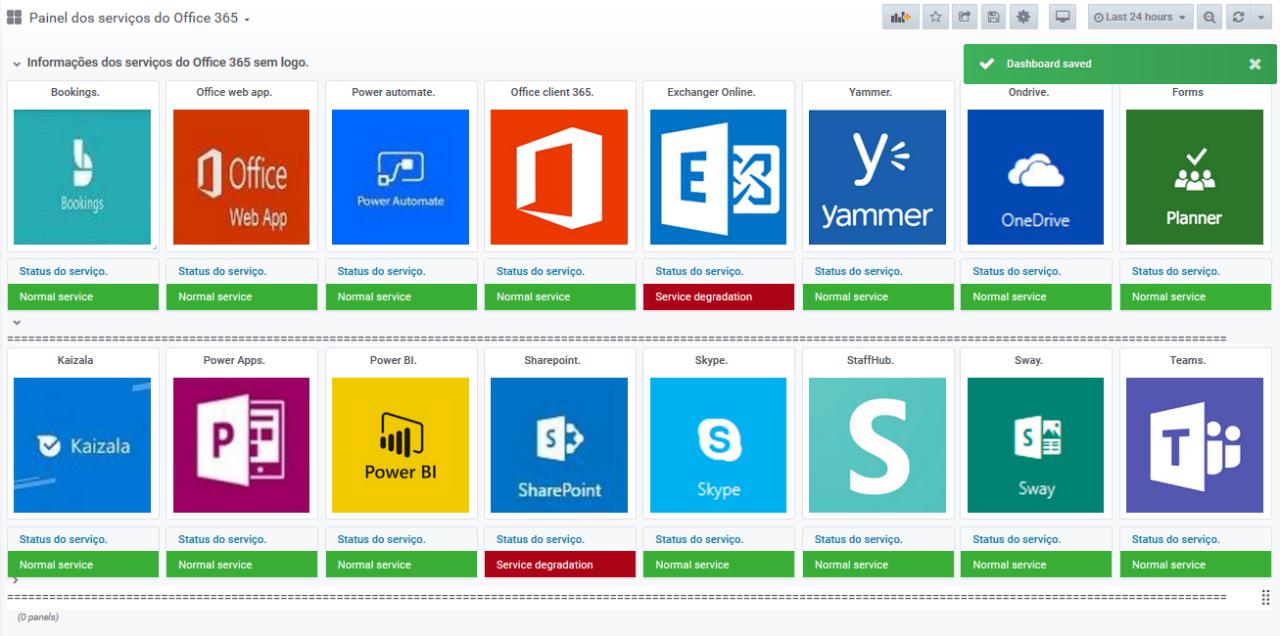This screenshot has width=1280, height=636.
Task: Click Normal service status under Yammer
Action: pyautogui.click(x=877, y=297)
